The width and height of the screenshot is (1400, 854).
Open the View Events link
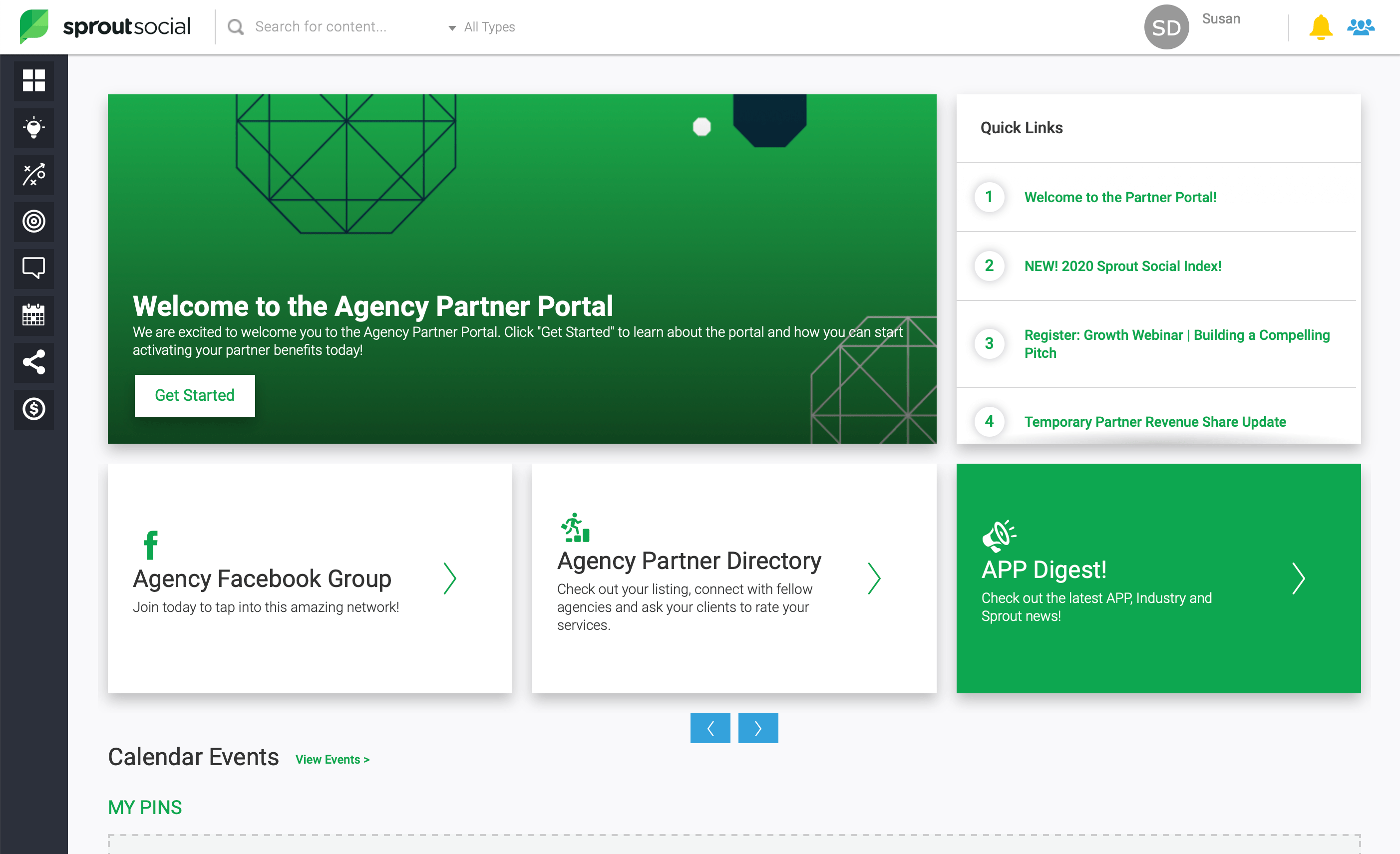click(x=333, y=759)
